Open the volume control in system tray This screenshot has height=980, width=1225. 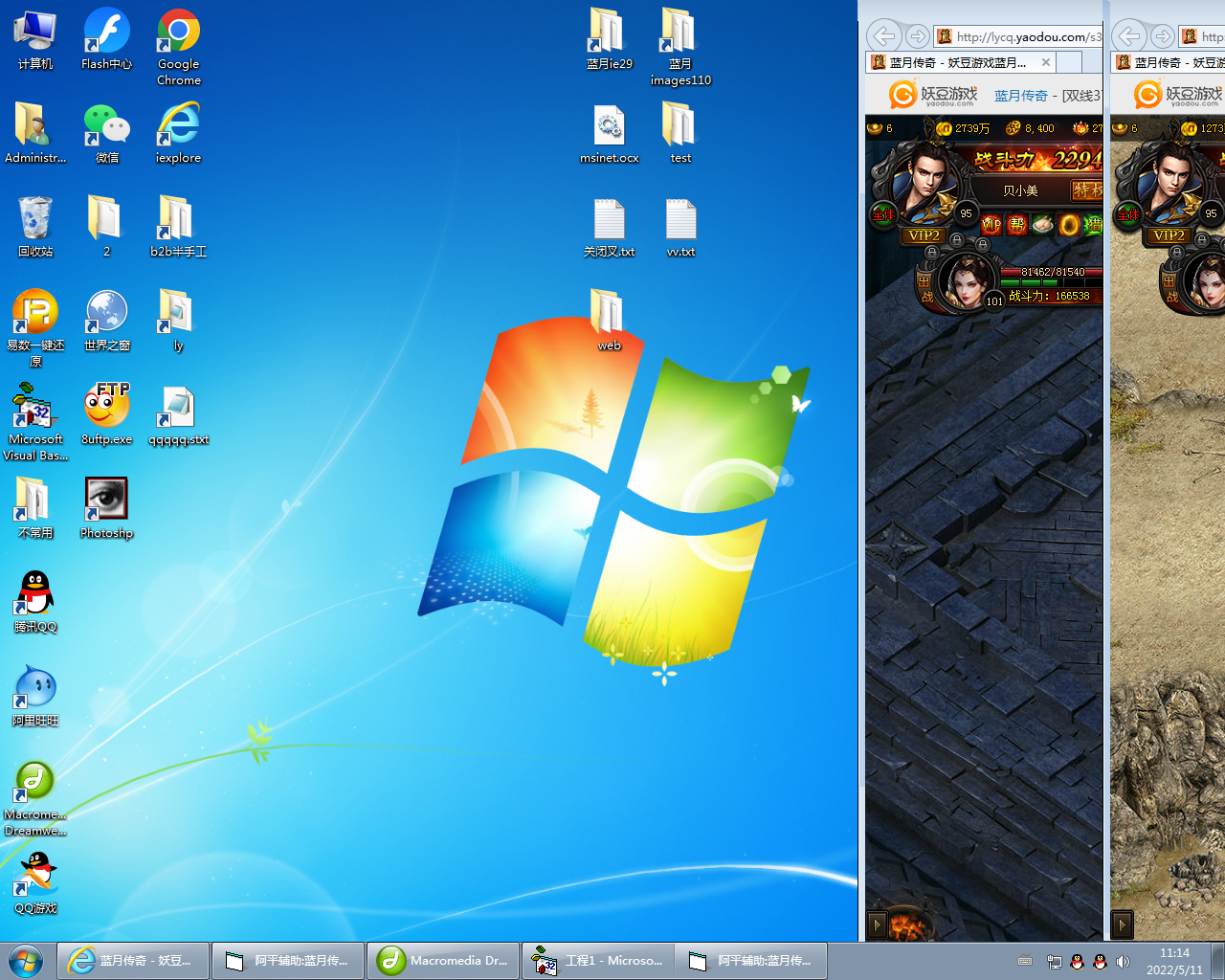coord(1124,961)
